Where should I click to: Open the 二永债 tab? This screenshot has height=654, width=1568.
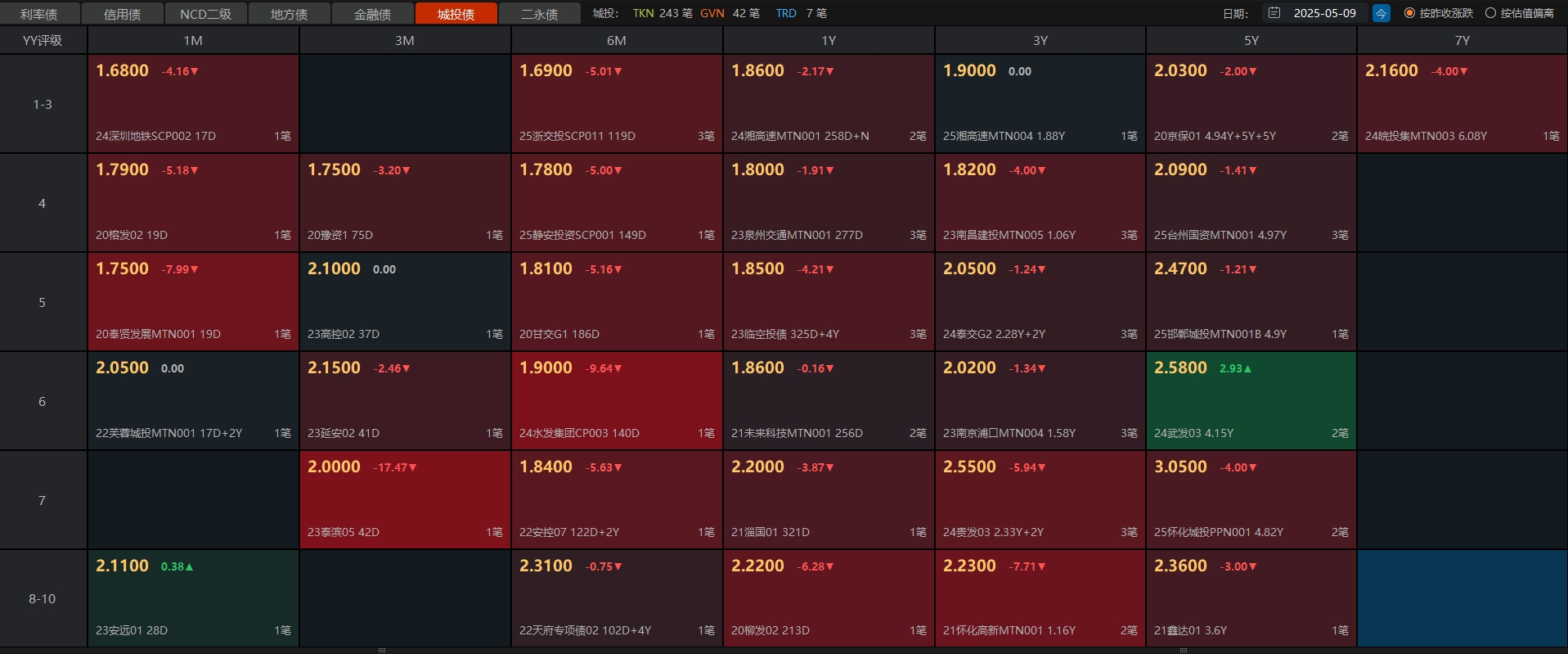(539, 14)
